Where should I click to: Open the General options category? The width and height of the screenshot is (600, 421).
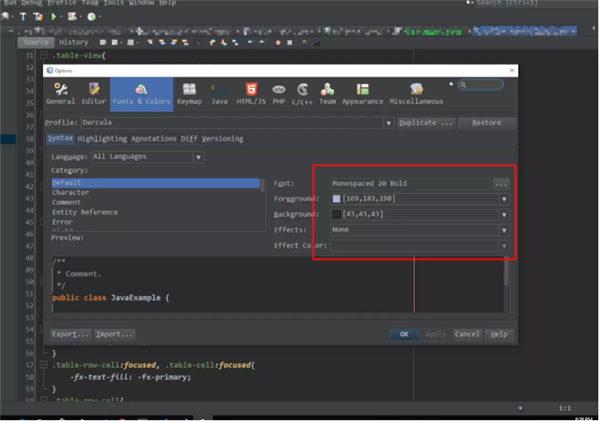(60, 94)
